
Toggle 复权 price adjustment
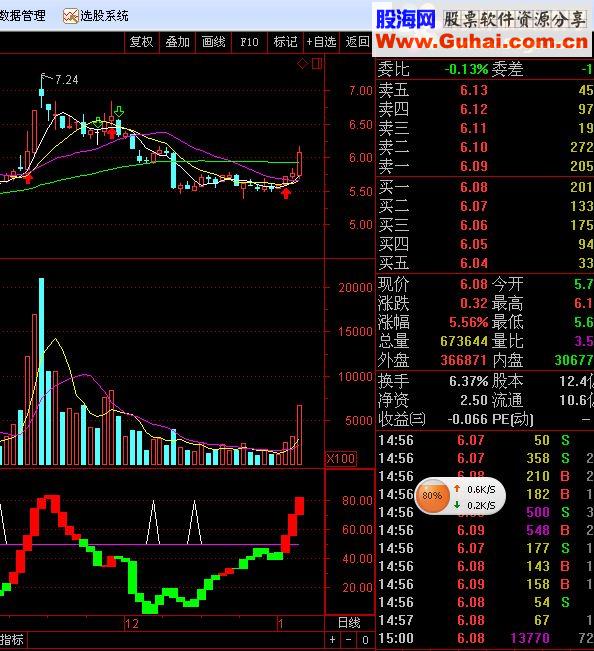tap(142, 42)
